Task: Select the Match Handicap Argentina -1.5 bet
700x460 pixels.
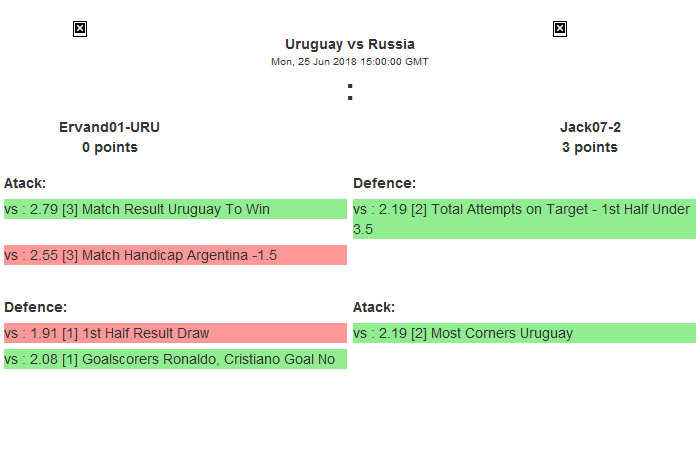Action: tap(175, 255)
